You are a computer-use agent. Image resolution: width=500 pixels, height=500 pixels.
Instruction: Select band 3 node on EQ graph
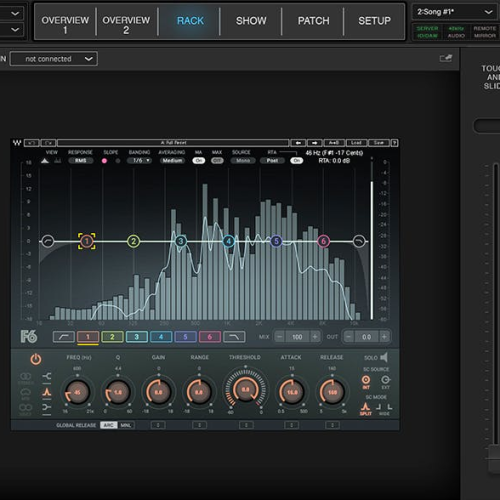click(x=180, y=241)
